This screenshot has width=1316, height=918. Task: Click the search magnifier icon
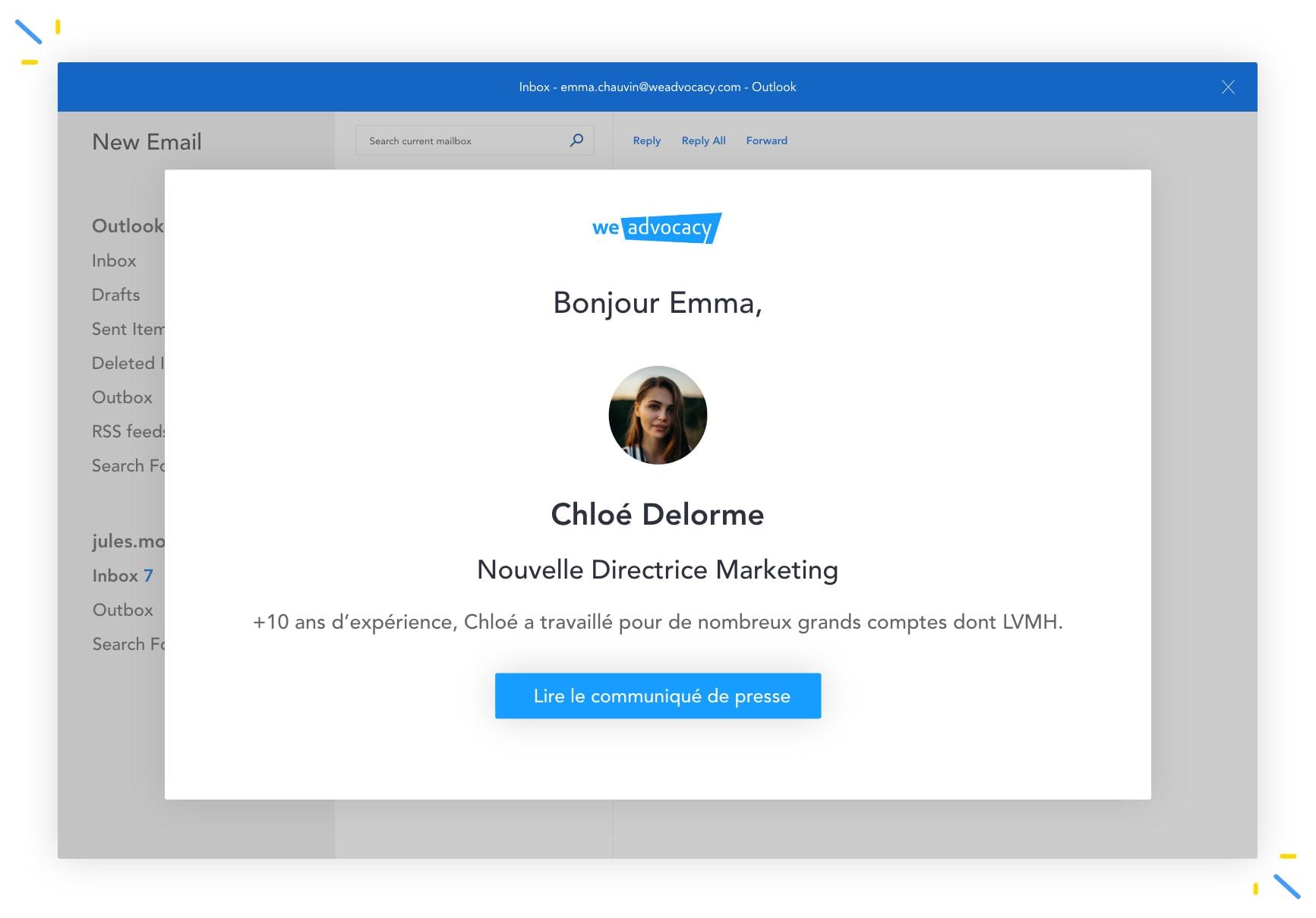tap(576, 140)
